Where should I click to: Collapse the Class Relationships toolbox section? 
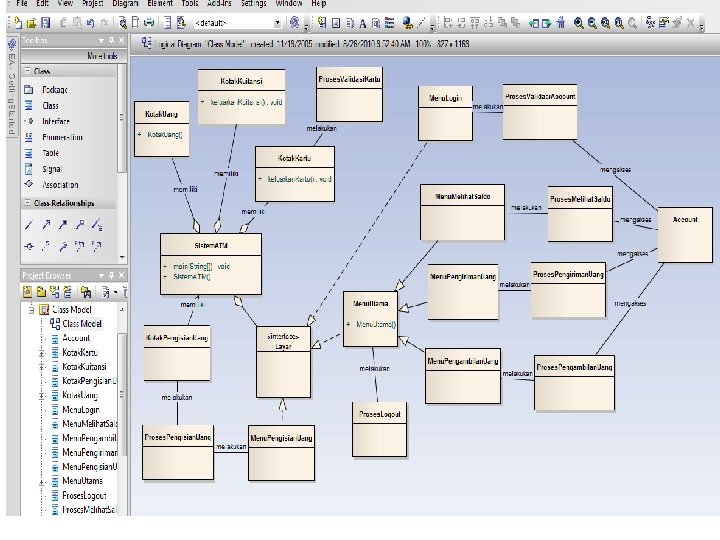[x=28, y=202]
